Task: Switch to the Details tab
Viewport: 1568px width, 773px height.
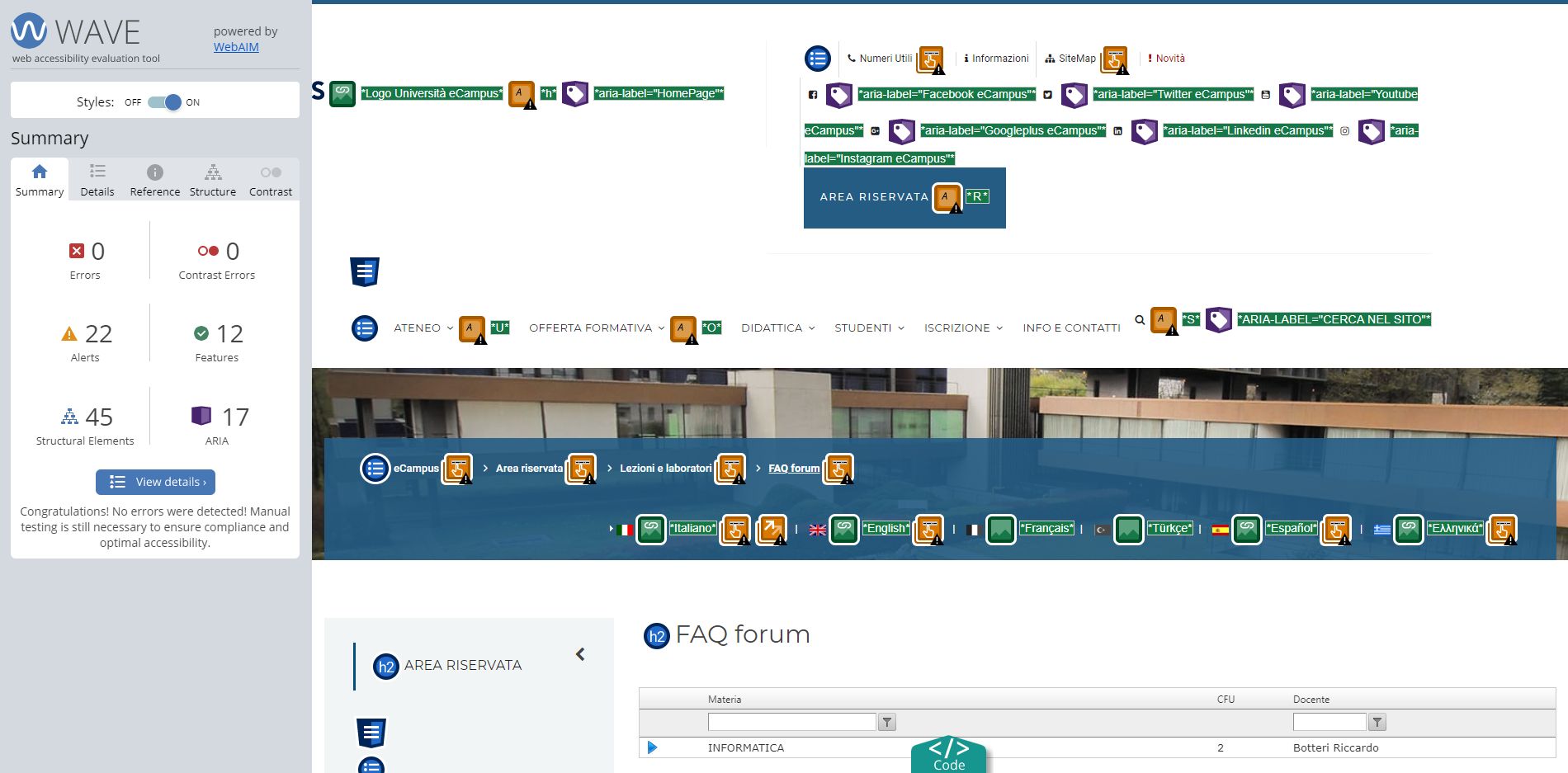Action: coord(97,180)
